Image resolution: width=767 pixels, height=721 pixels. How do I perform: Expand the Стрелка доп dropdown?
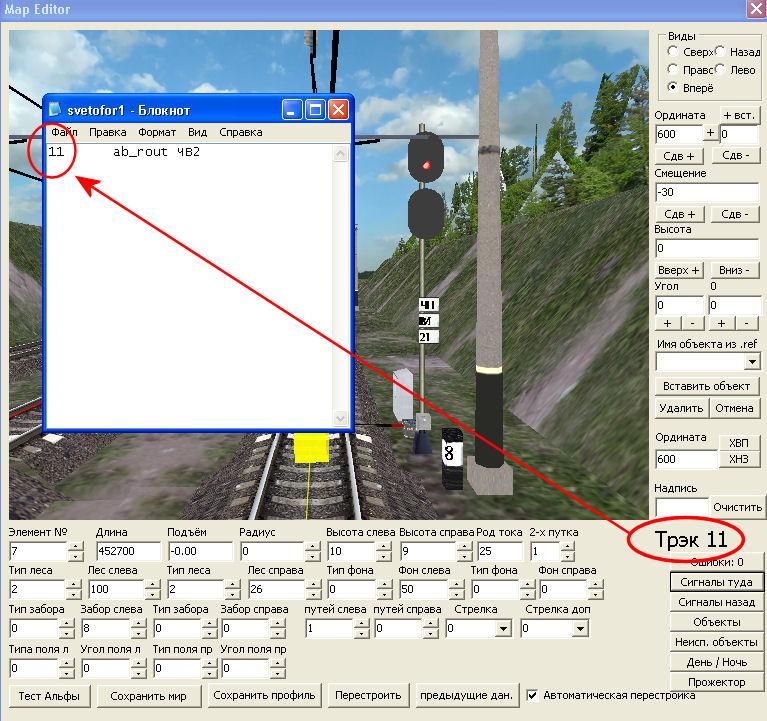tap(579, 629)
